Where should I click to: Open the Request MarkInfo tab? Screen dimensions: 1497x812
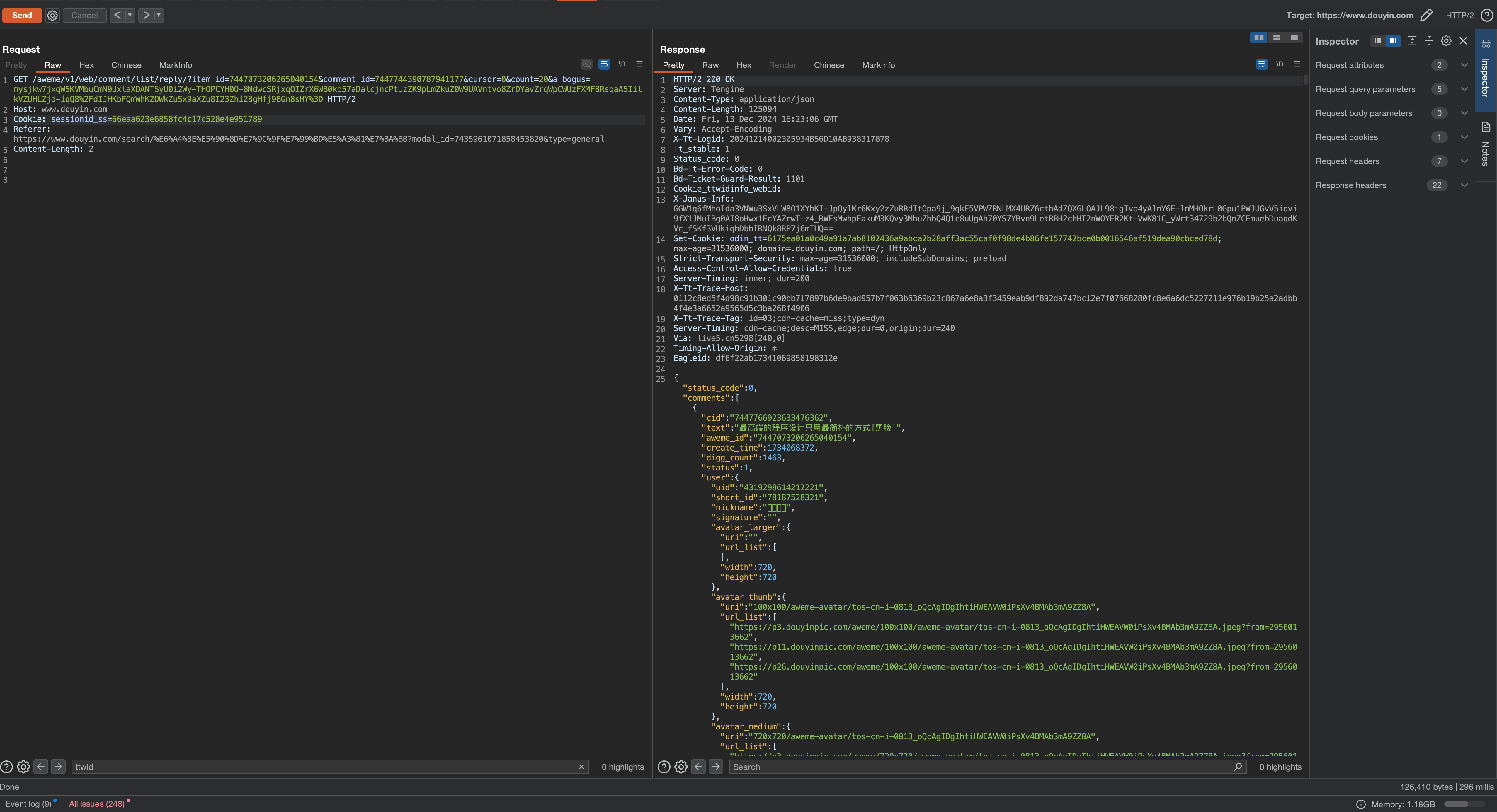[x=176, y=65]
